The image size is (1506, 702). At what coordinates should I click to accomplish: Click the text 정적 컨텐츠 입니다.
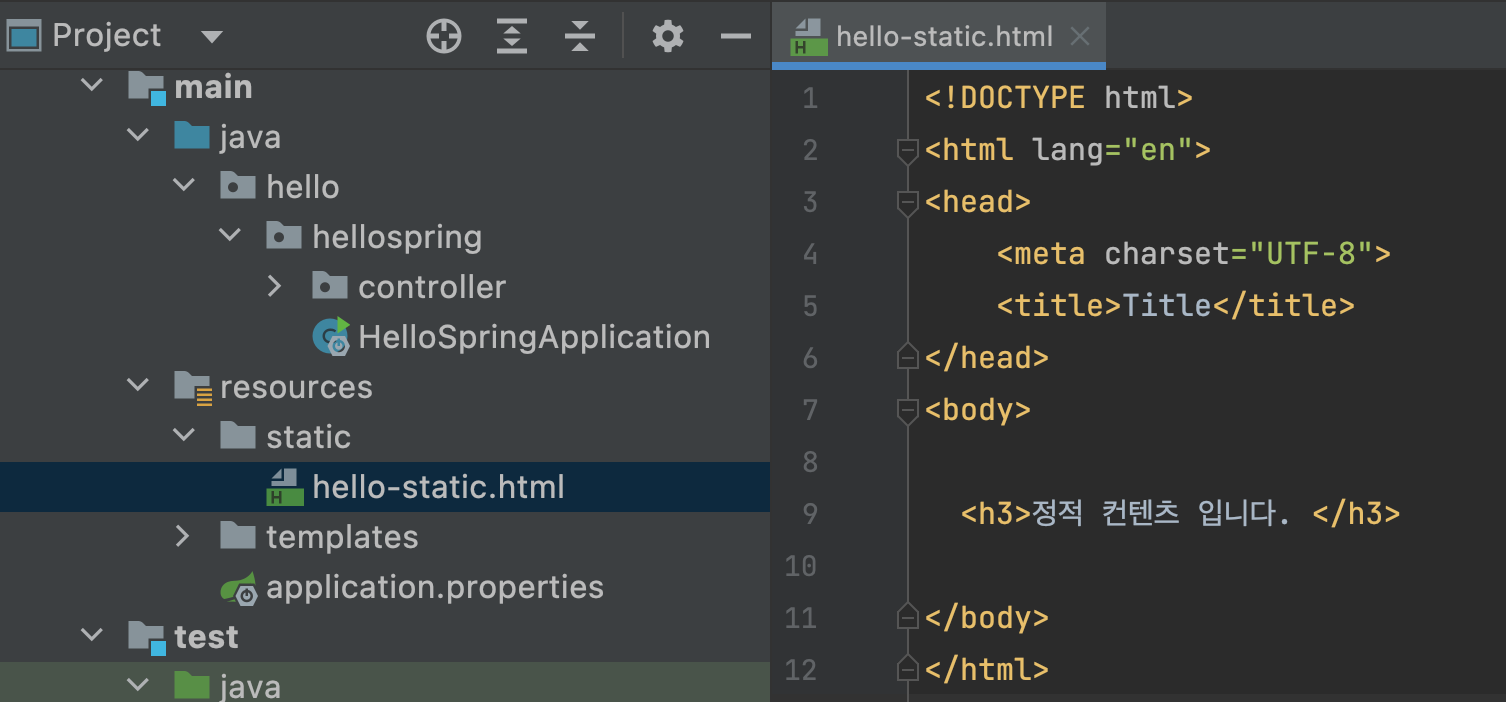(x=1161, y=514)
